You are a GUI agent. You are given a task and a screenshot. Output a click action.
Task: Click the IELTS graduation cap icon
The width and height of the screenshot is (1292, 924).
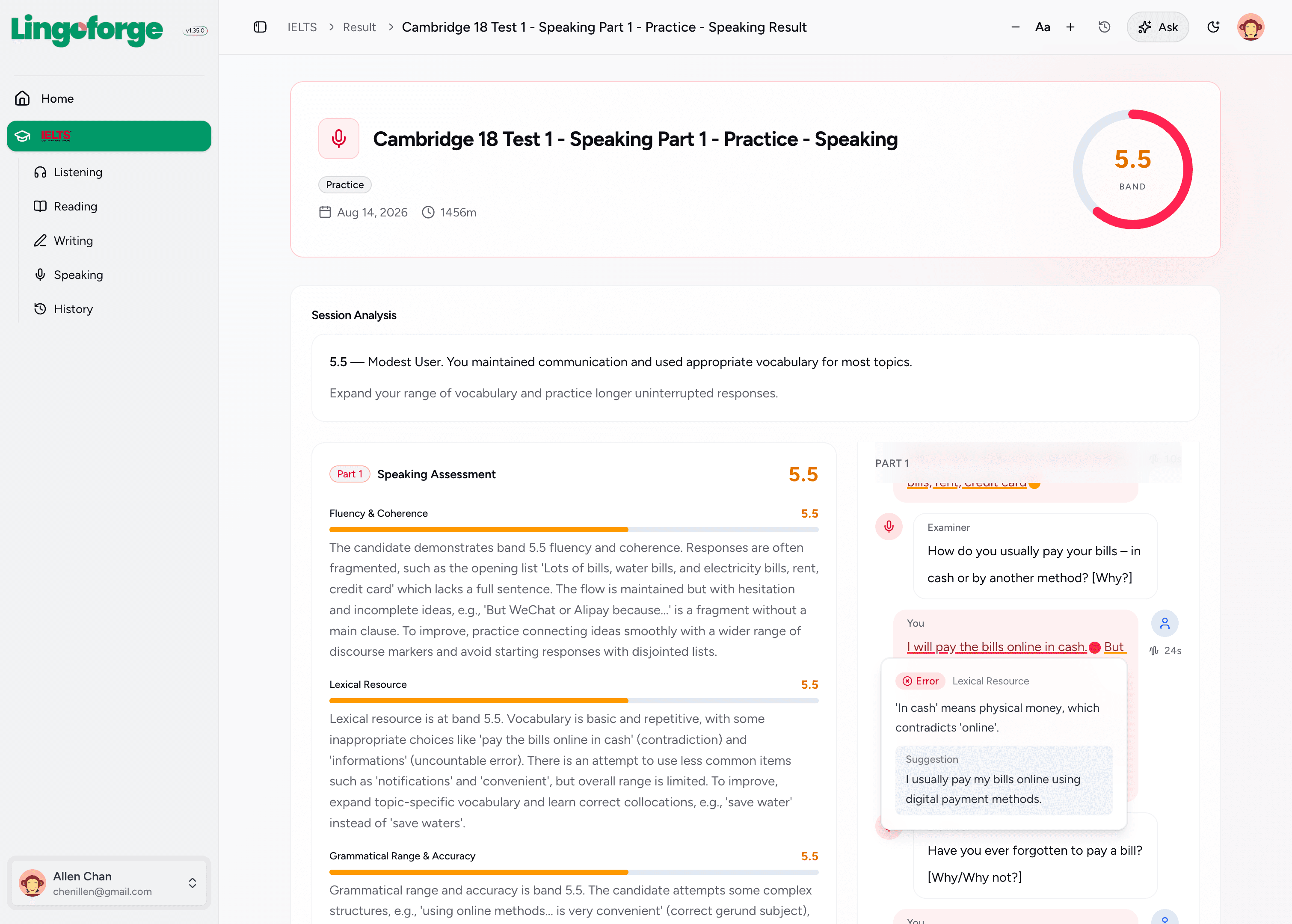tap(22, 136)
